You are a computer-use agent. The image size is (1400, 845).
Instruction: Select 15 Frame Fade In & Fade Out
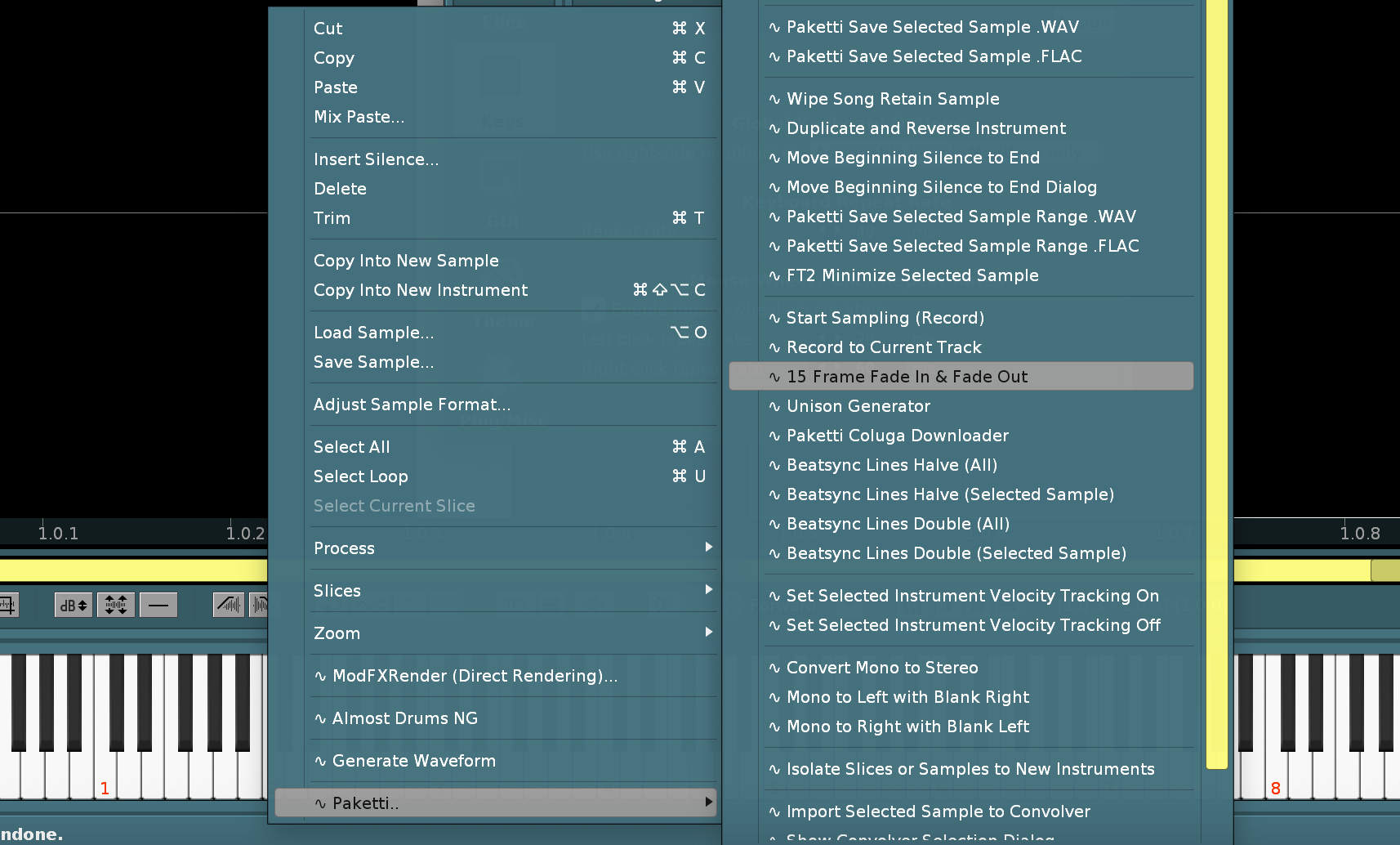point(907,377)
